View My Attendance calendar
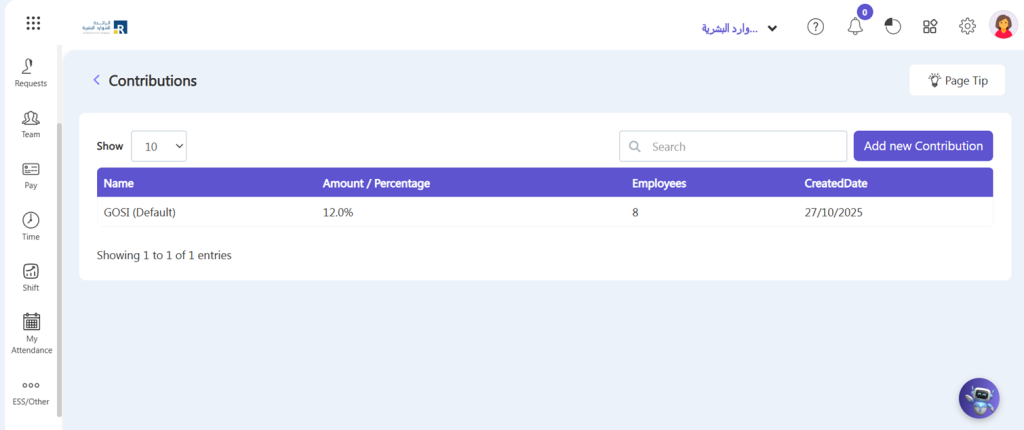 click(31, 333)
